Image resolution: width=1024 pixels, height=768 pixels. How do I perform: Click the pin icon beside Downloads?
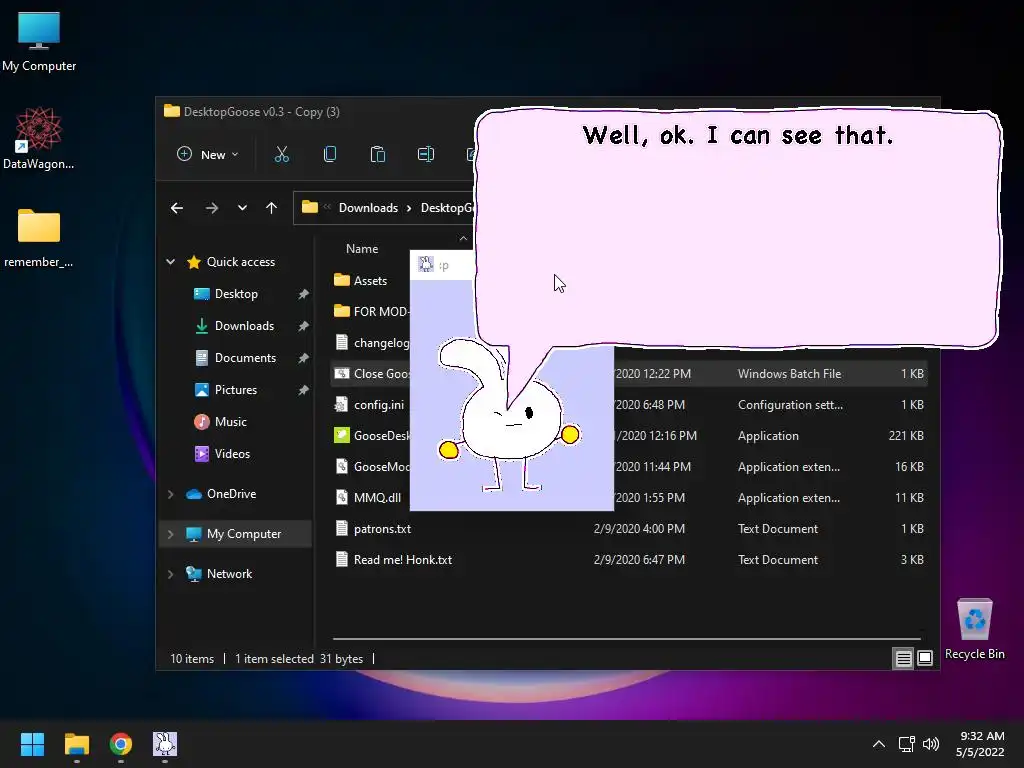pyautogui.click(x=303, y=326)
